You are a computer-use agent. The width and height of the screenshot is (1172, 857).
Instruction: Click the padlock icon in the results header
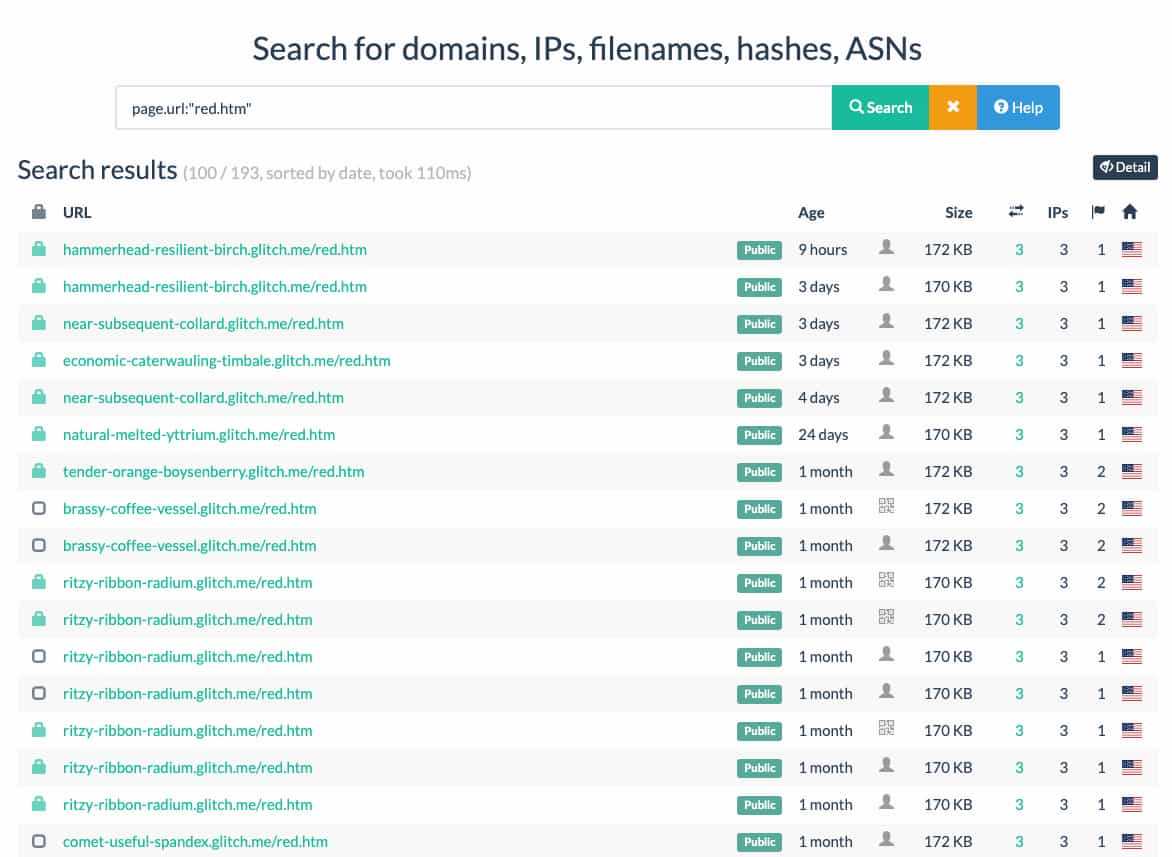point(38,212)
